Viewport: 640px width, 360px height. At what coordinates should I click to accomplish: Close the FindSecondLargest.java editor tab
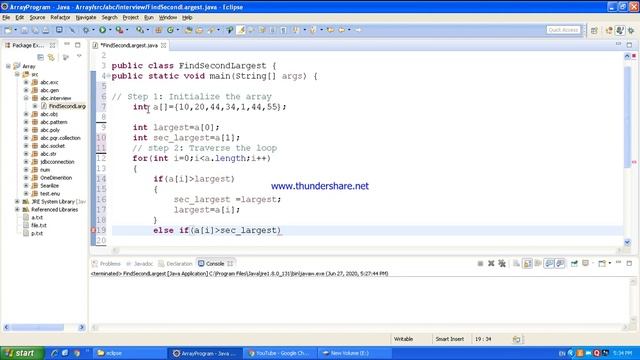click(164, 45)
